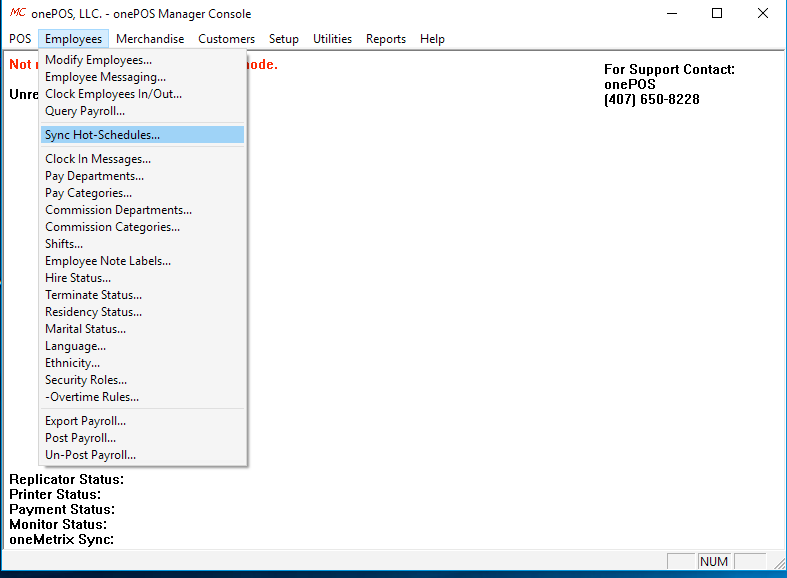The width and height of the screenshot is (787, 578).
Task: Click the support phone number (407) 650-8228
Action: tap(651, 99)
